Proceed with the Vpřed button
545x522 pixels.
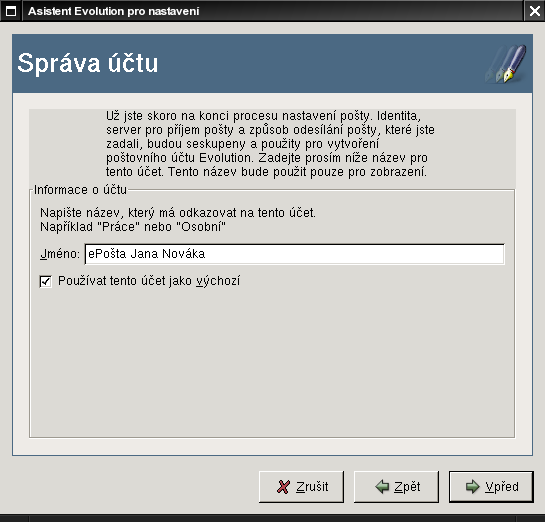coord(491,487)
